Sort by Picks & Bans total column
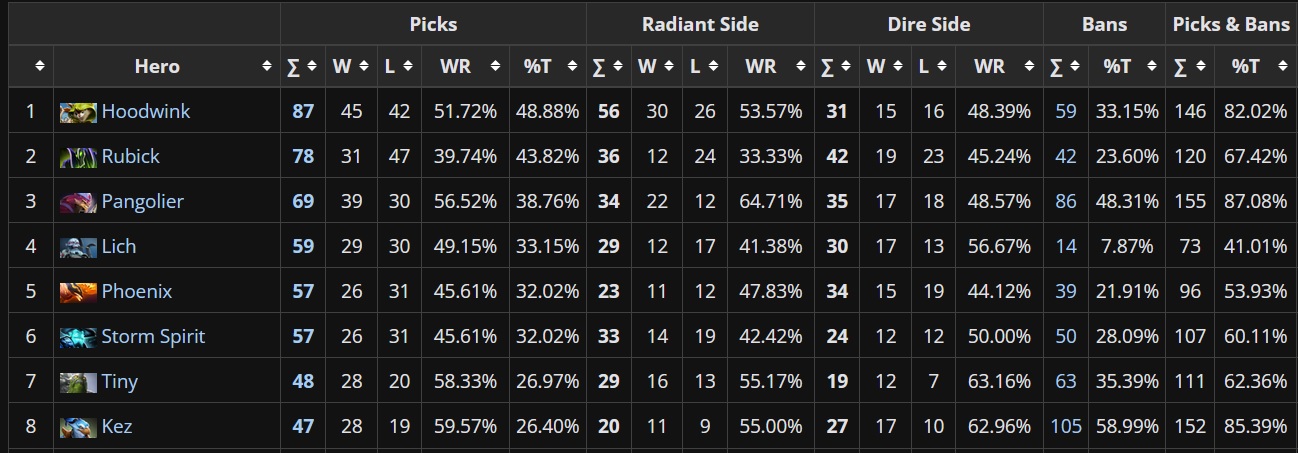Screen dimensions: 1298x453 coord(1190,66)
